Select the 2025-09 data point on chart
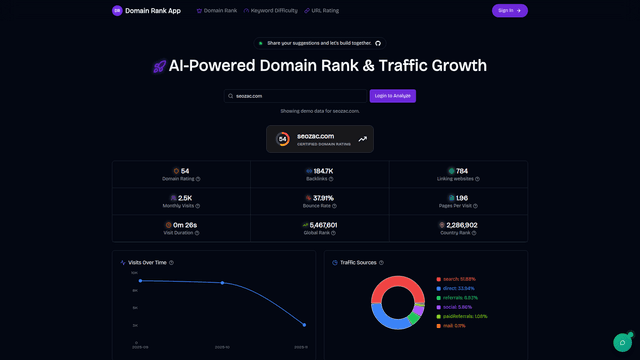Screen dimensions: 640x360 click(140, 281)
